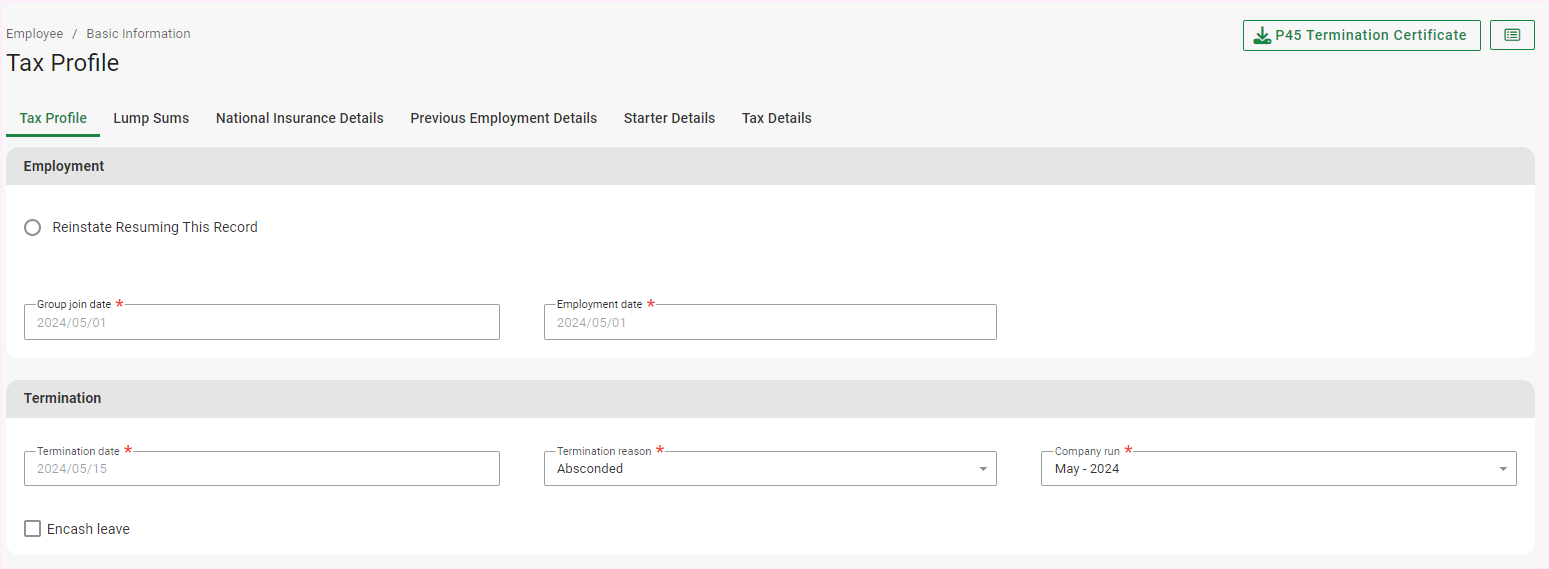Click the Termination date field
Image resolution: width=1549 pixels, height=569 pixels.
point(261,468)
